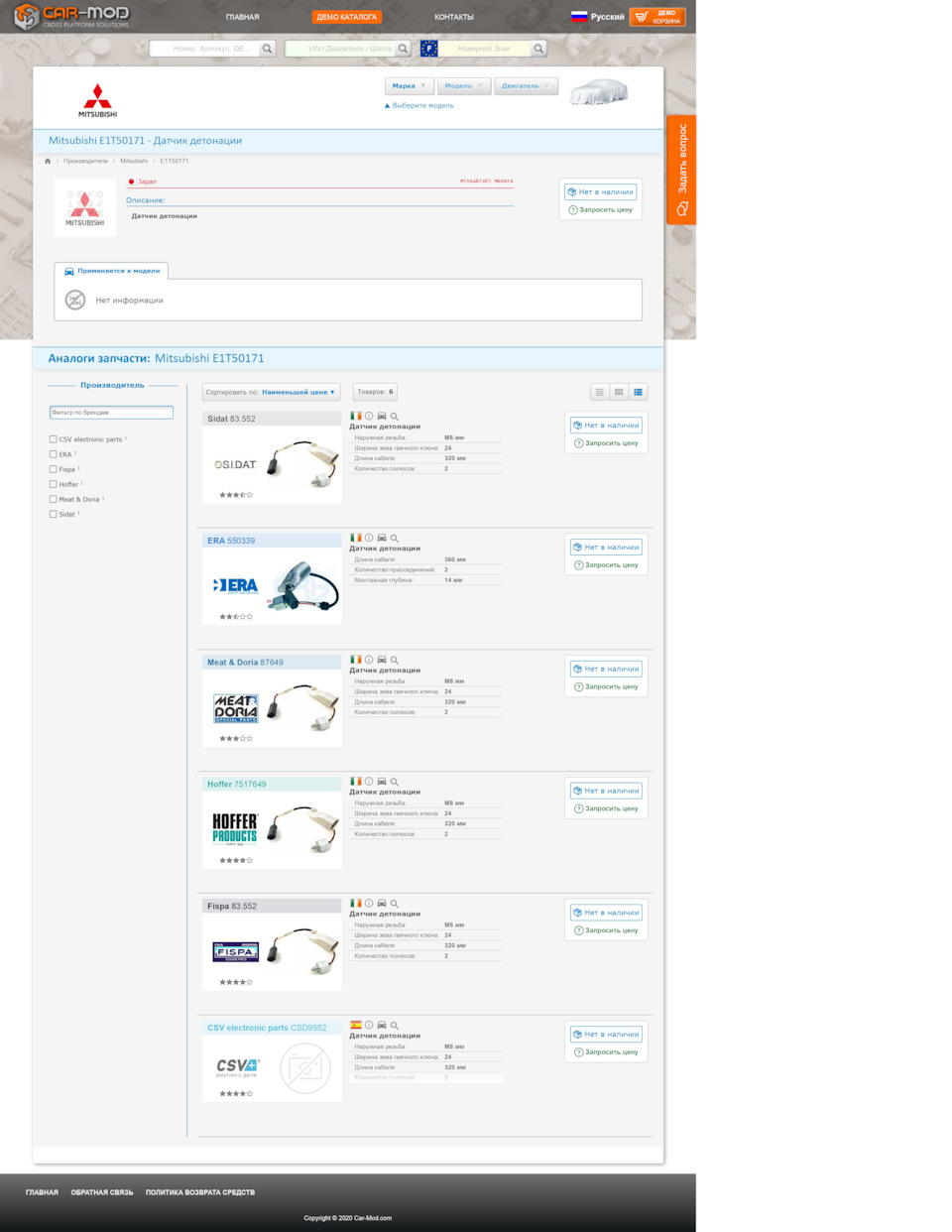
Task: Click info icon for ERA 550339
Action: point(369,539)
